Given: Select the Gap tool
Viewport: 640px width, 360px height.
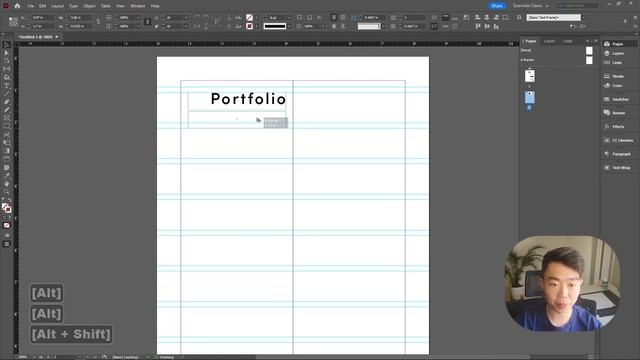Looking at the screenshot, I should click(7, 69).
